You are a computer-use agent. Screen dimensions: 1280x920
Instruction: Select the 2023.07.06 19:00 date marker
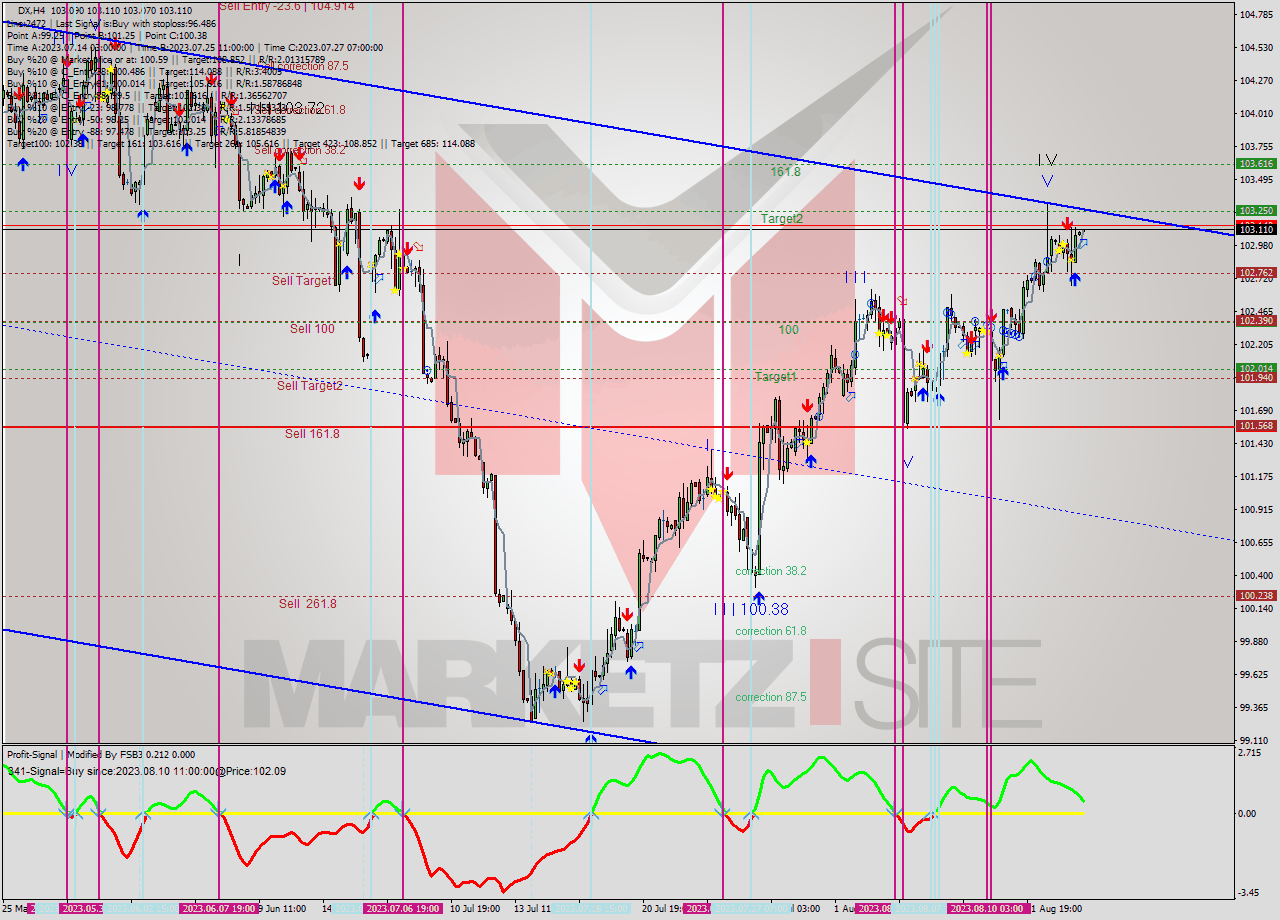click(x=402, y=908)
